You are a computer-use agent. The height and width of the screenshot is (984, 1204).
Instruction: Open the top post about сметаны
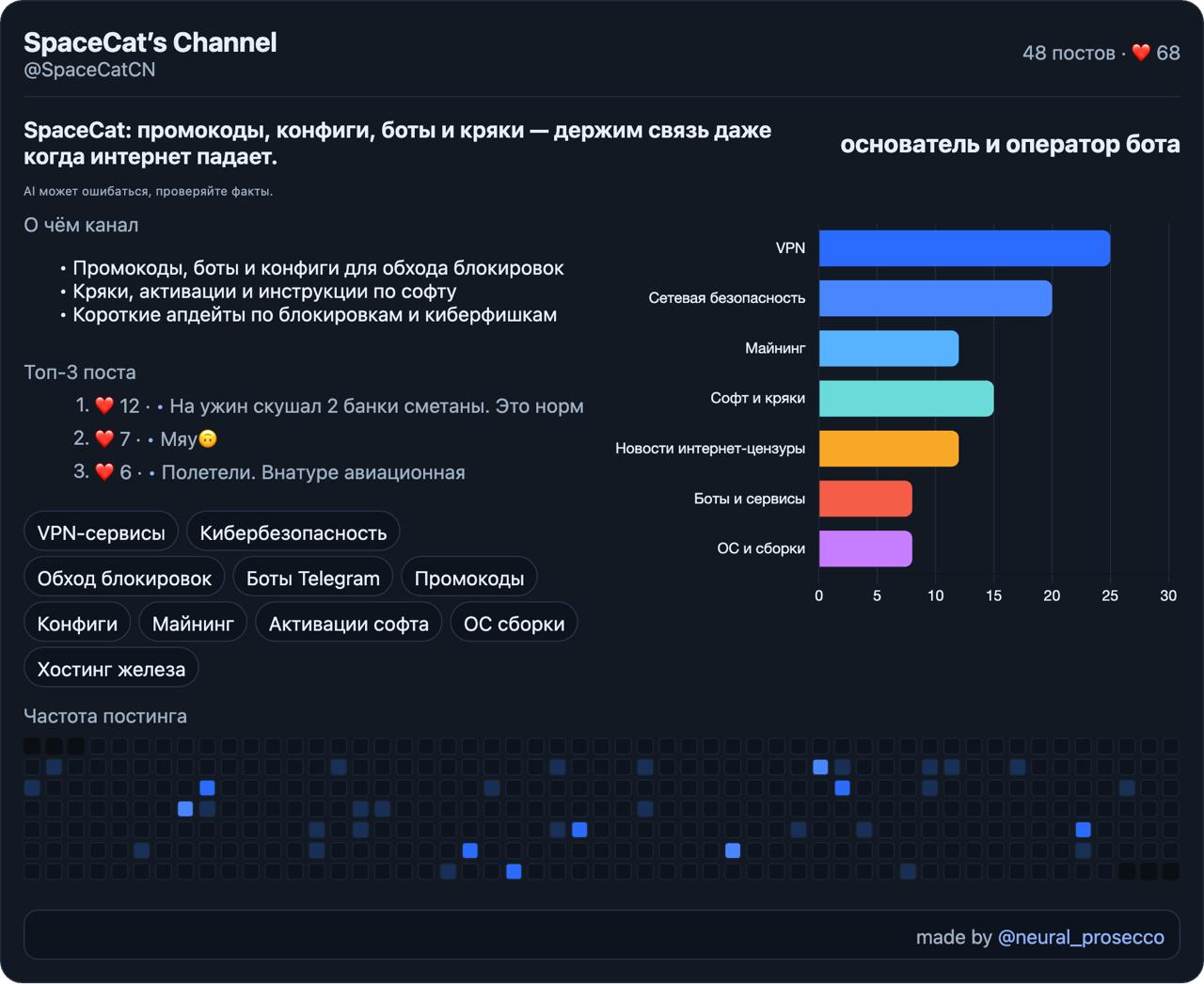point(376,406)
